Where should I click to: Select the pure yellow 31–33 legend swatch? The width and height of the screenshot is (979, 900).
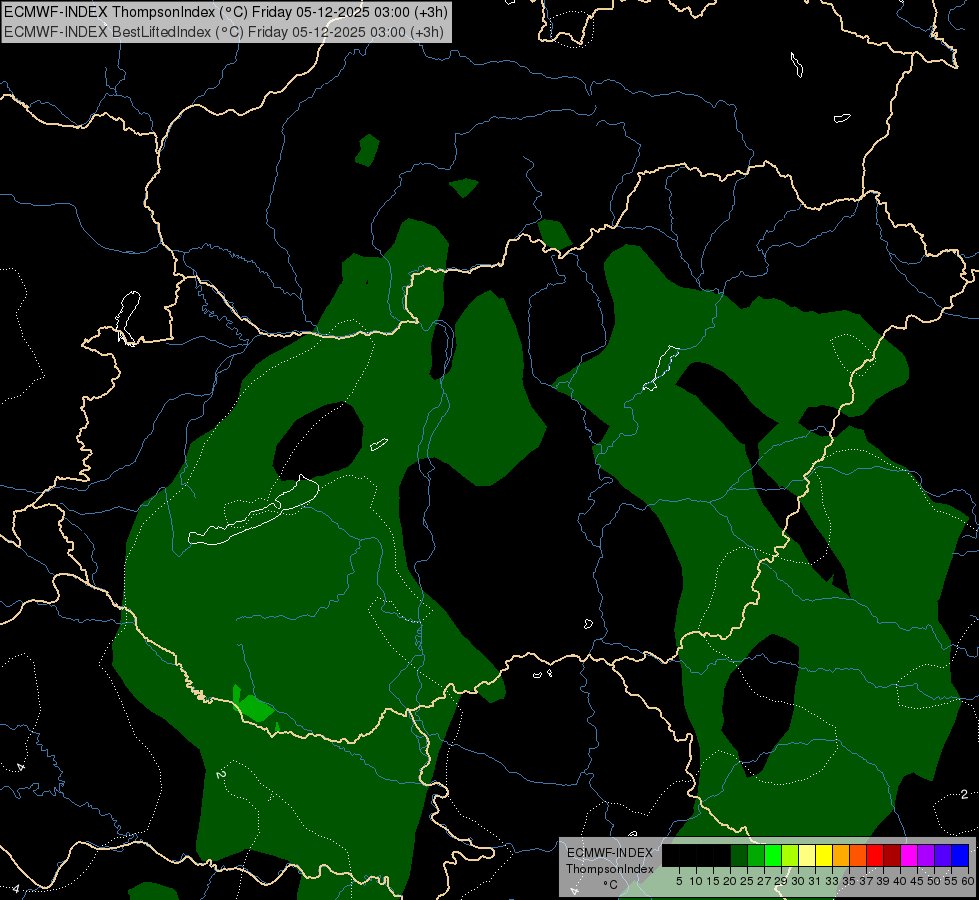pyautogui.click(x=824, y=855)
